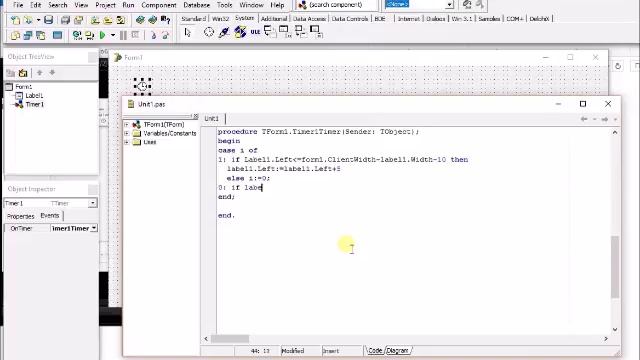Click the Object TreeView move up arrow
This screenshot has height=360, width=640.
40,73
